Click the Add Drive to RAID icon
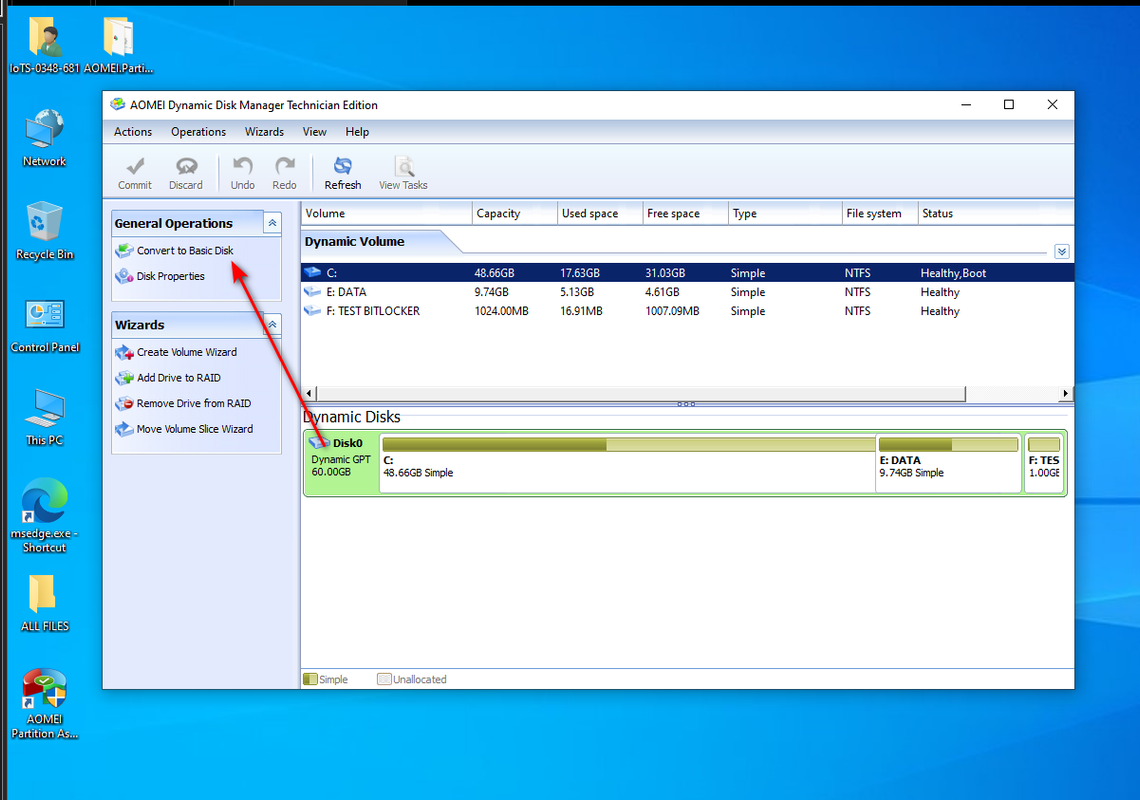This screenshot has height=800, width=1140. click(124, 378)
